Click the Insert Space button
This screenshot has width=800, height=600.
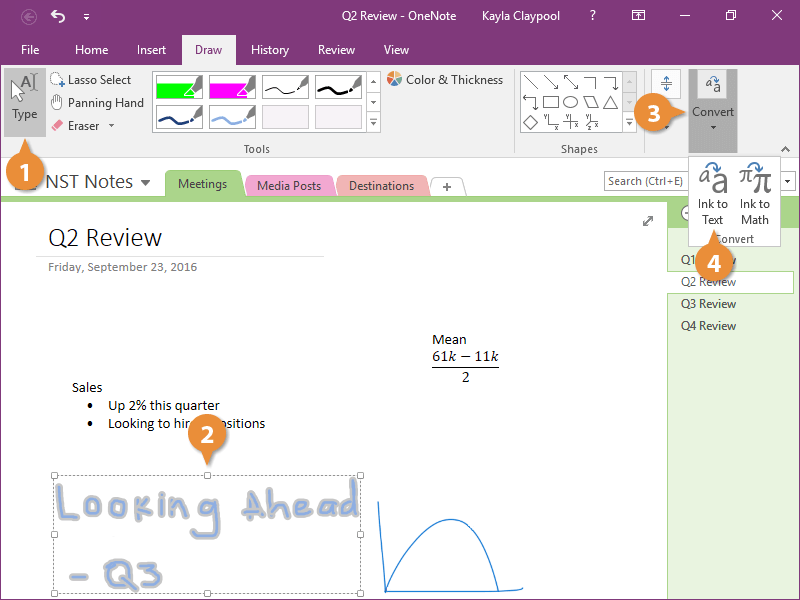pyautogui.click(x=665, y=83)
